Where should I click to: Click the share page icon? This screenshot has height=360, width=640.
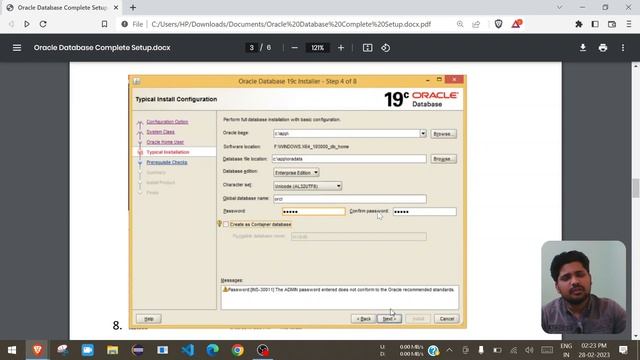(476, 24)
